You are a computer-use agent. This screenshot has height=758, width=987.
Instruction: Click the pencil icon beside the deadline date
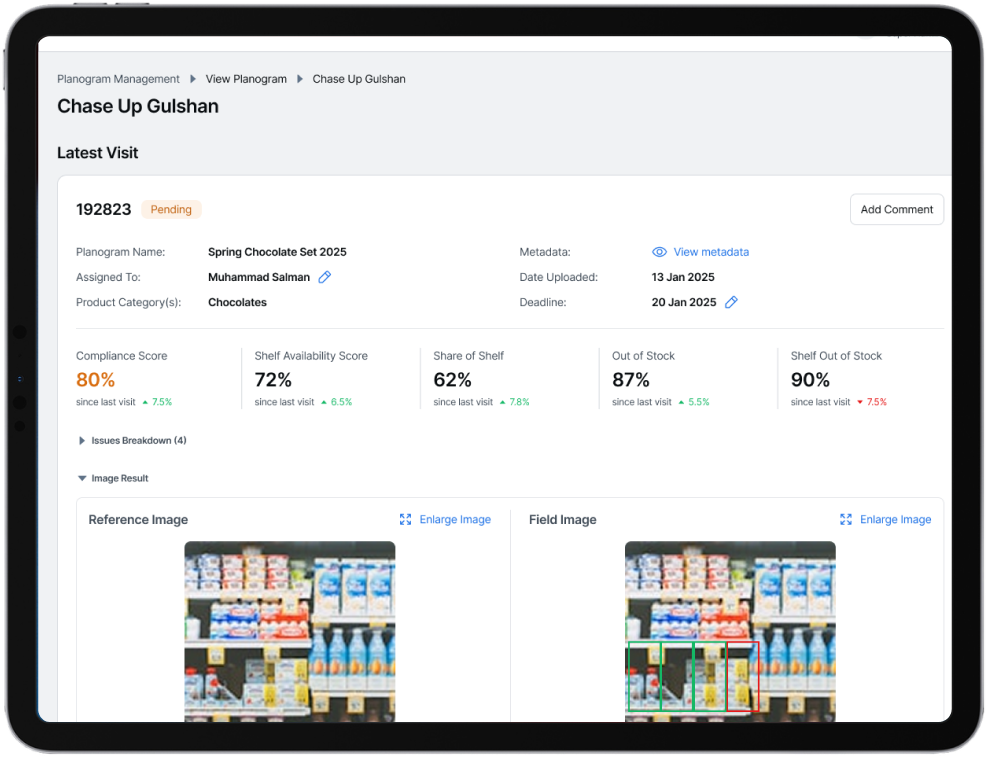pos(731,302)
